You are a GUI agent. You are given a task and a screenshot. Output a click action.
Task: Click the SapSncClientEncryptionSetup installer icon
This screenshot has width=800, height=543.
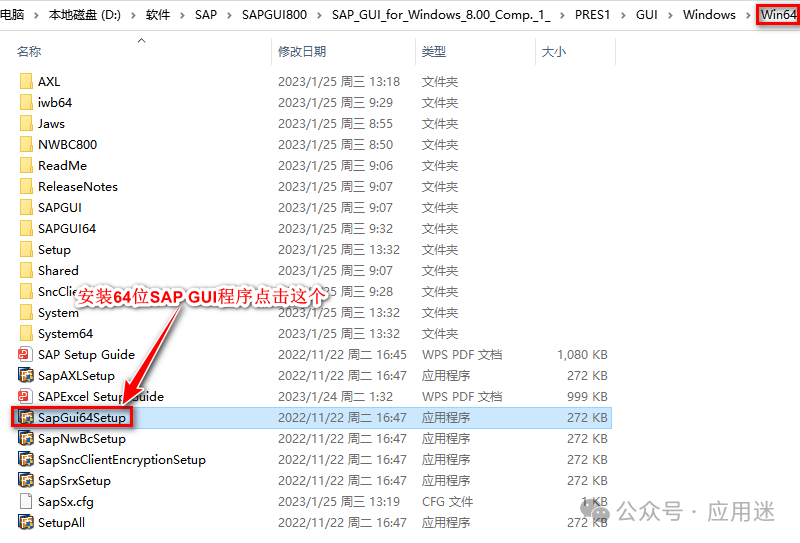pos(26,459)
